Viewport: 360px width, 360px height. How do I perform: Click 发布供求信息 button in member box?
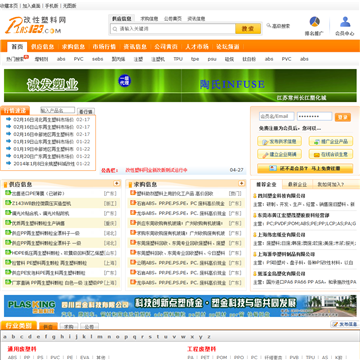(279, 141)
